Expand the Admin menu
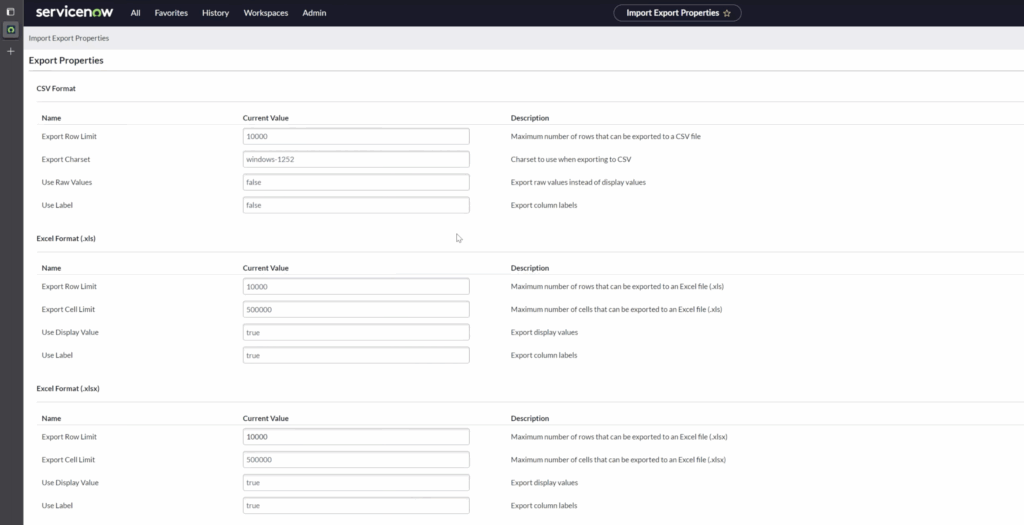Viewport: 1024px width, 525px height. pyautogui.click(x=314, y=13)
